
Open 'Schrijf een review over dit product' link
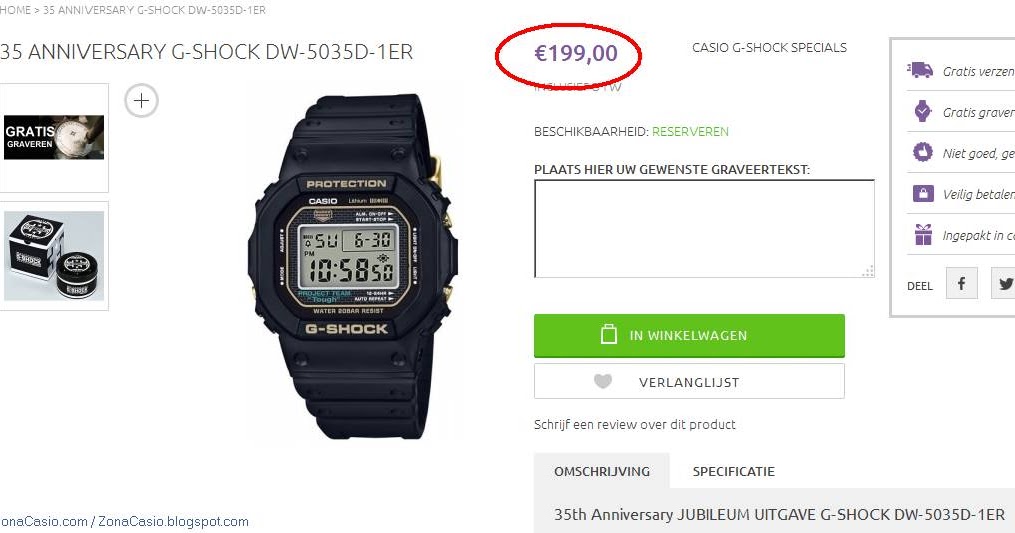pos(634,425)
